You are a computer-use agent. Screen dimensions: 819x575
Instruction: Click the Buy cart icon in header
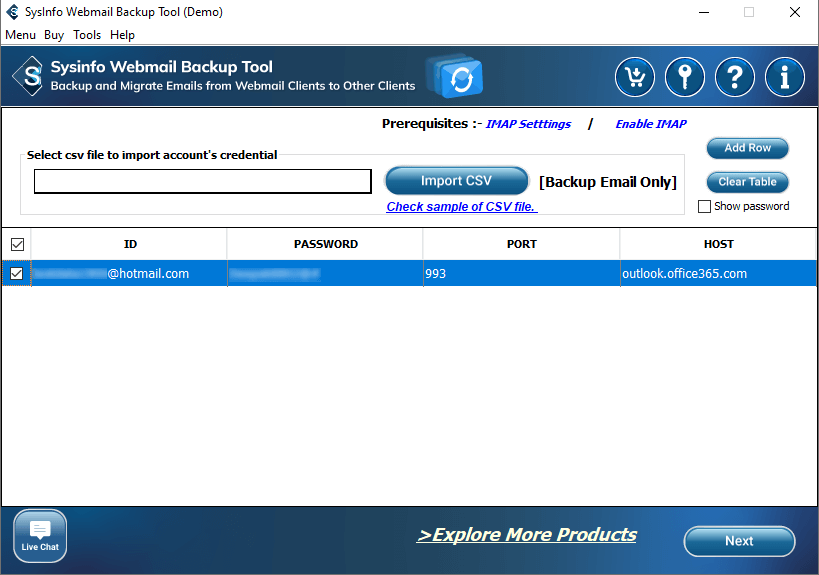pyautogui.click(x=635, y=77)
